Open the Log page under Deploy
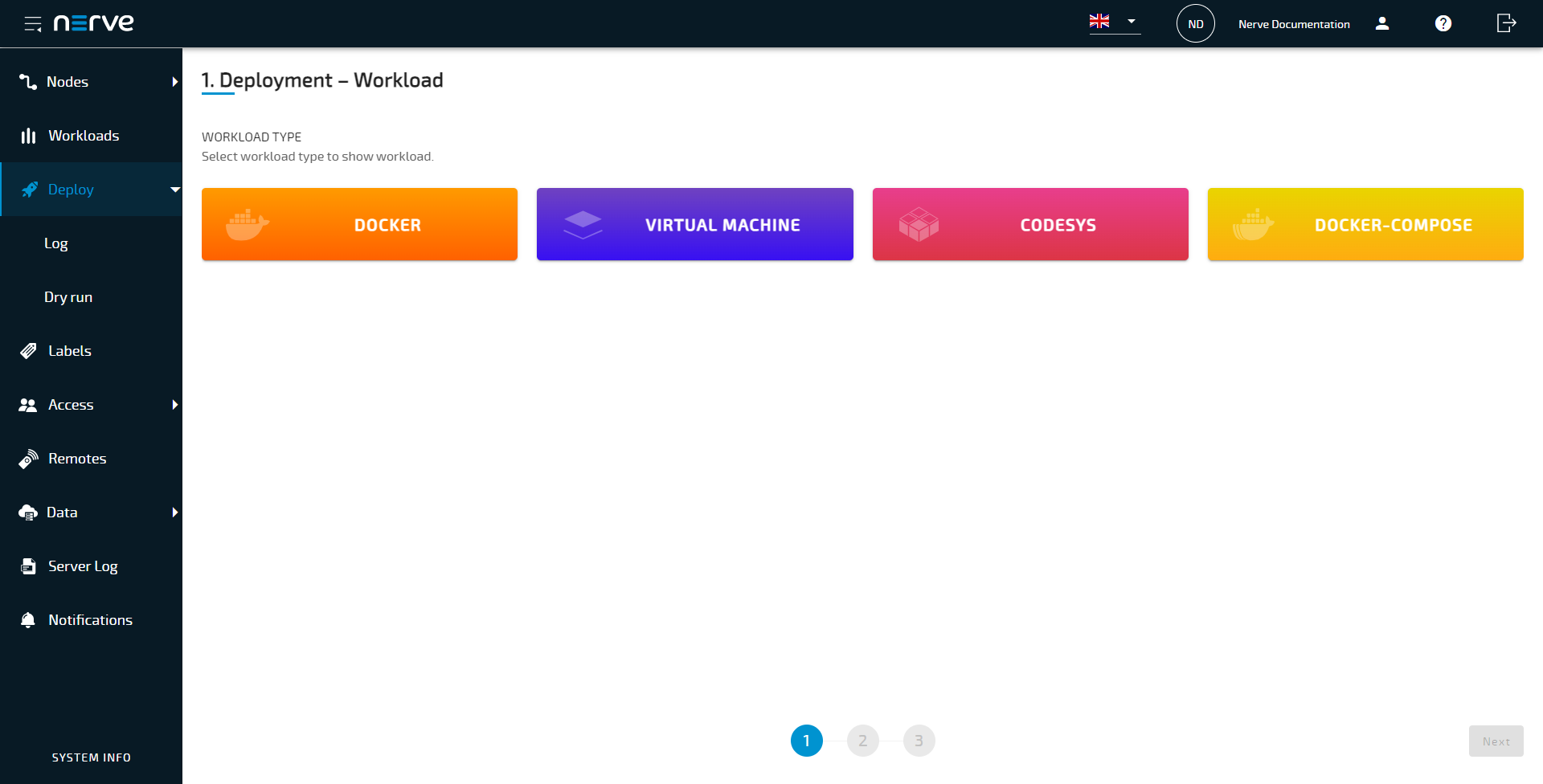Screen dimensions: 1543x784 pos(56,243)
